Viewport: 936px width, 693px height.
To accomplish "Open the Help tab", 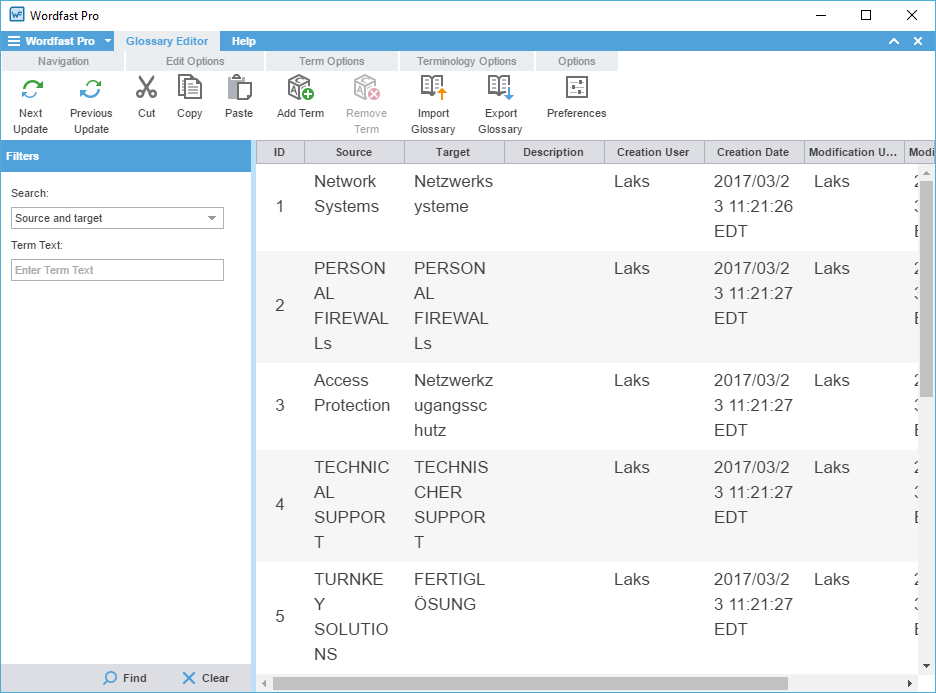I will pyautogui.click(x=244, y=41).
